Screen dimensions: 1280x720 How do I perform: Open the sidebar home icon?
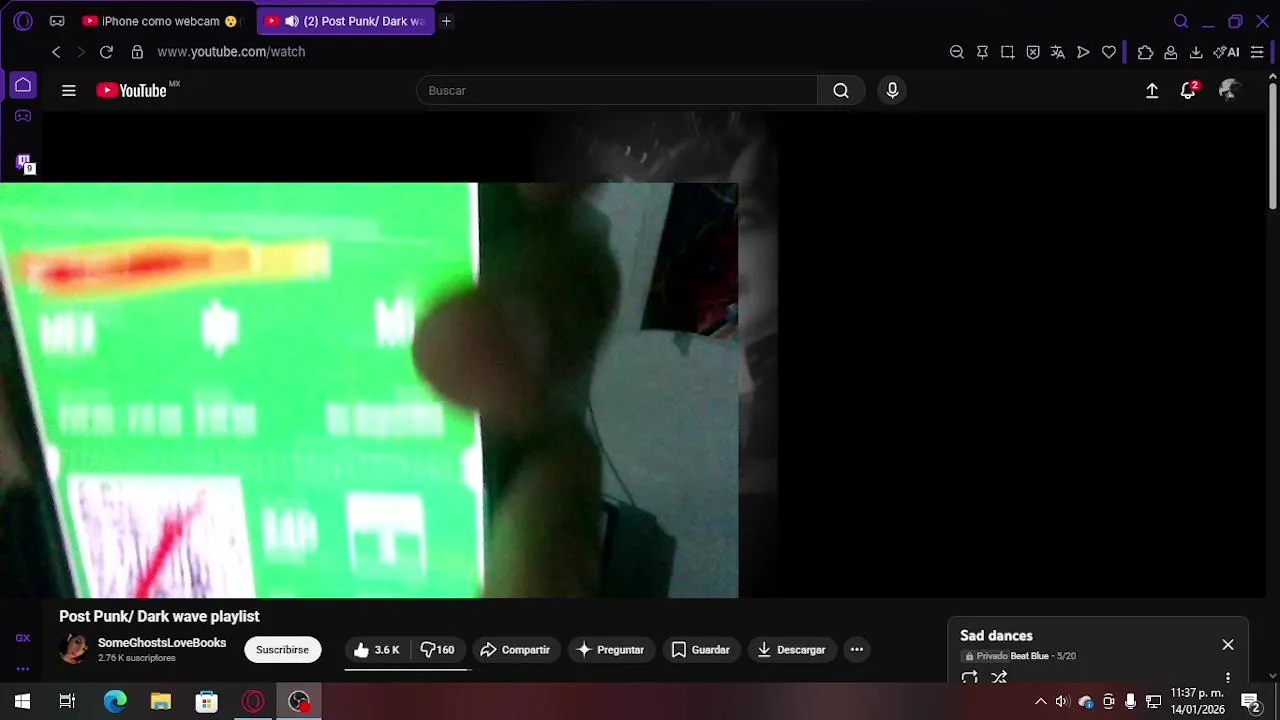[x=23, y=85]
